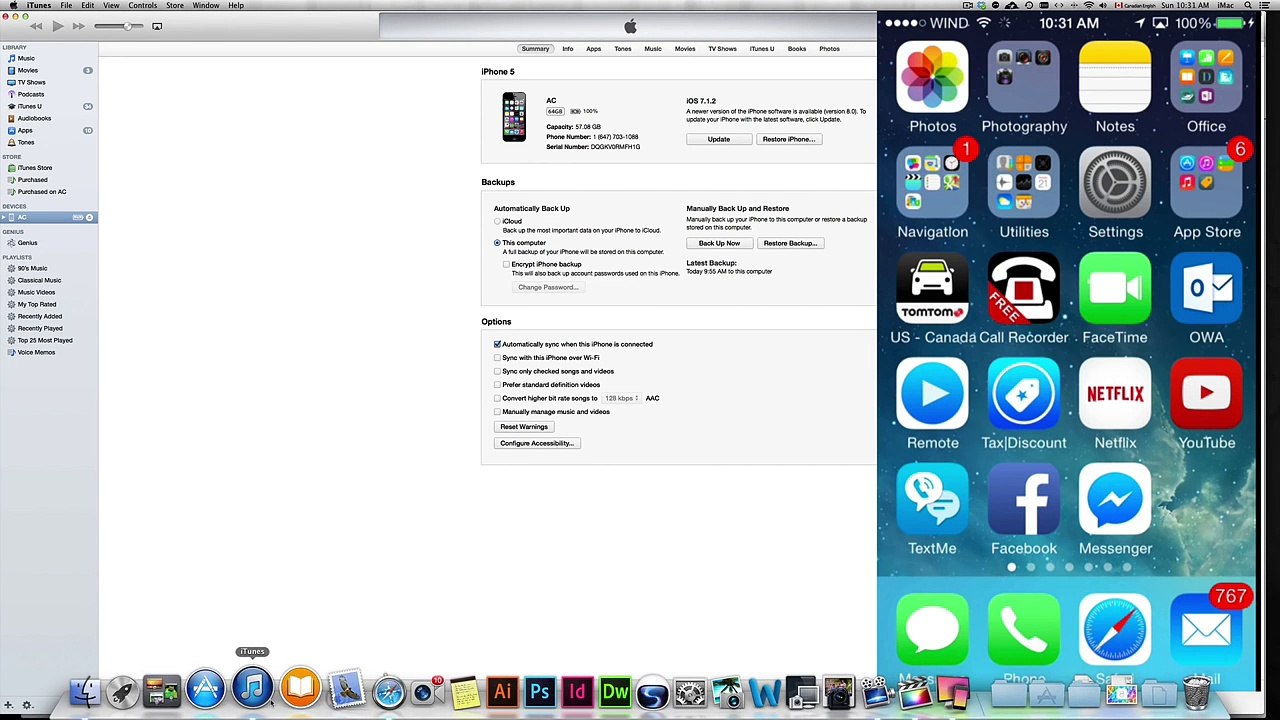Viewport: 1280px width, 720px height.
Task: Click the Play button in iTunes
Action: [x=57, y=26]
